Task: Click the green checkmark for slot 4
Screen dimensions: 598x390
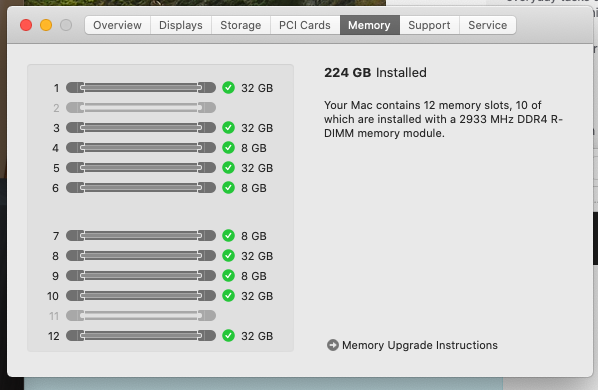Action: (228, 148)
